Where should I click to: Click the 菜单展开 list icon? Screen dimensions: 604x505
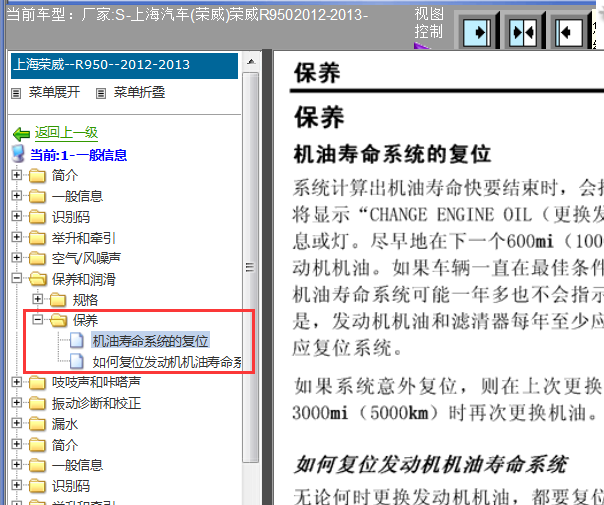pyautogui.click(x=16, y=93)
